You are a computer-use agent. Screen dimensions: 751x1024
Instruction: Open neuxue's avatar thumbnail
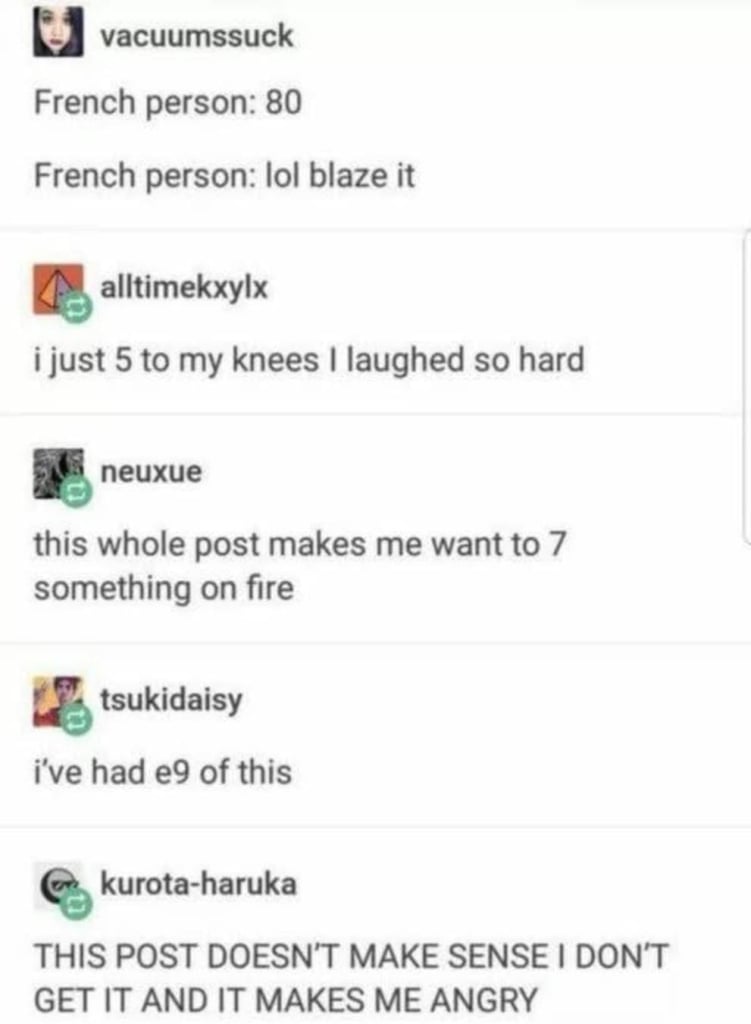tap(58, 474)
